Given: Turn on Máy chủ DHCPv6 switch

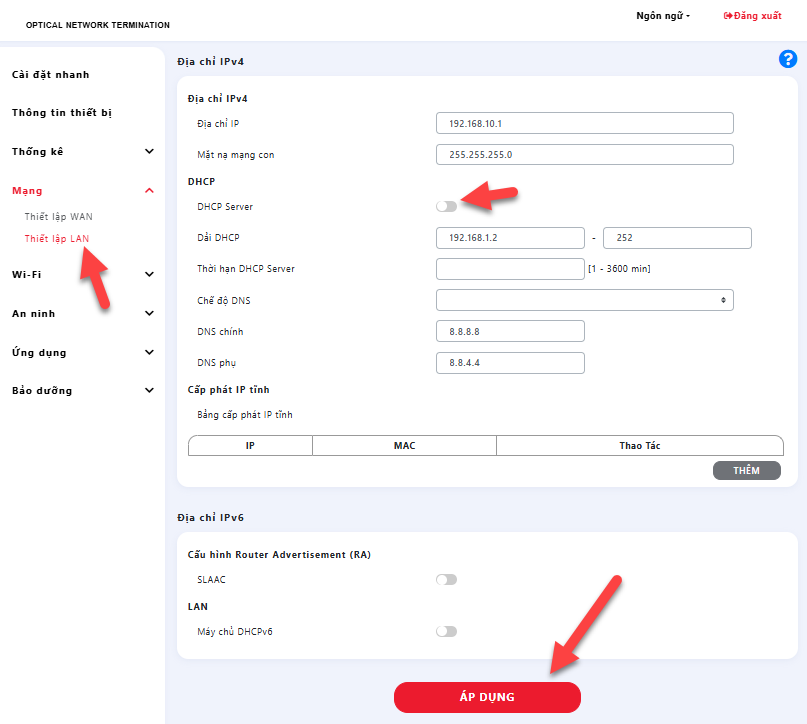Looking at the screenshot, I should point(446,631).
